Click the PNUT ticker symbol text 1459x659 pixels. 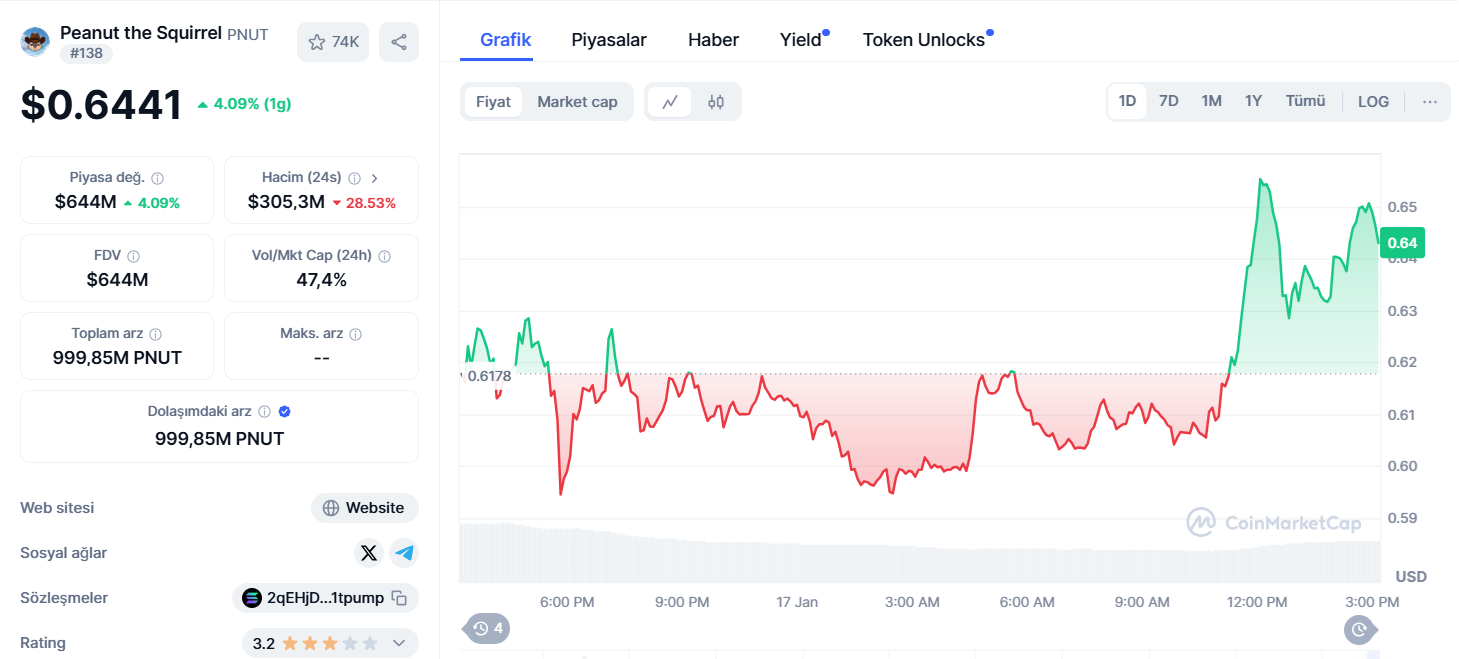click(248, 34)
